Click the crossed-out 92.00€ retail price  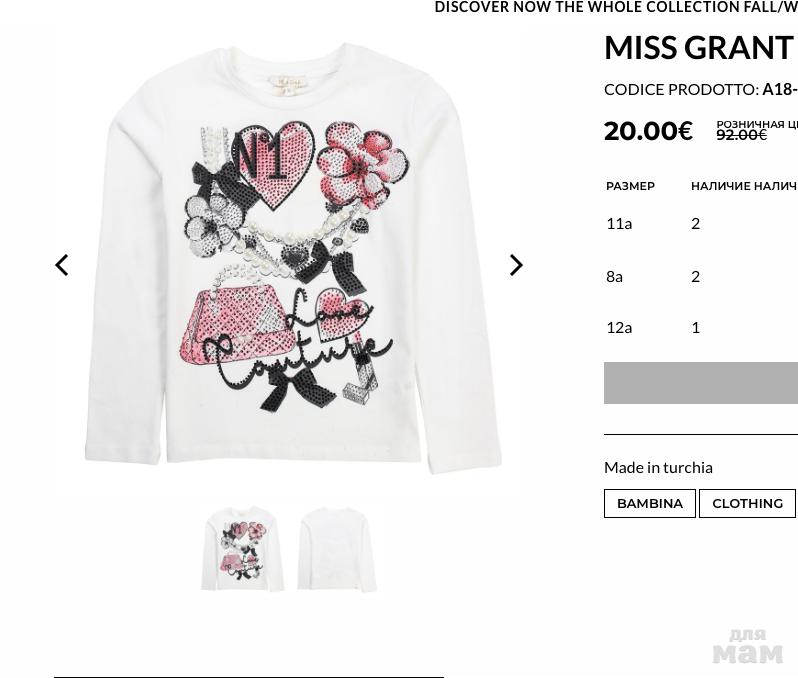[x=742, y=135]
